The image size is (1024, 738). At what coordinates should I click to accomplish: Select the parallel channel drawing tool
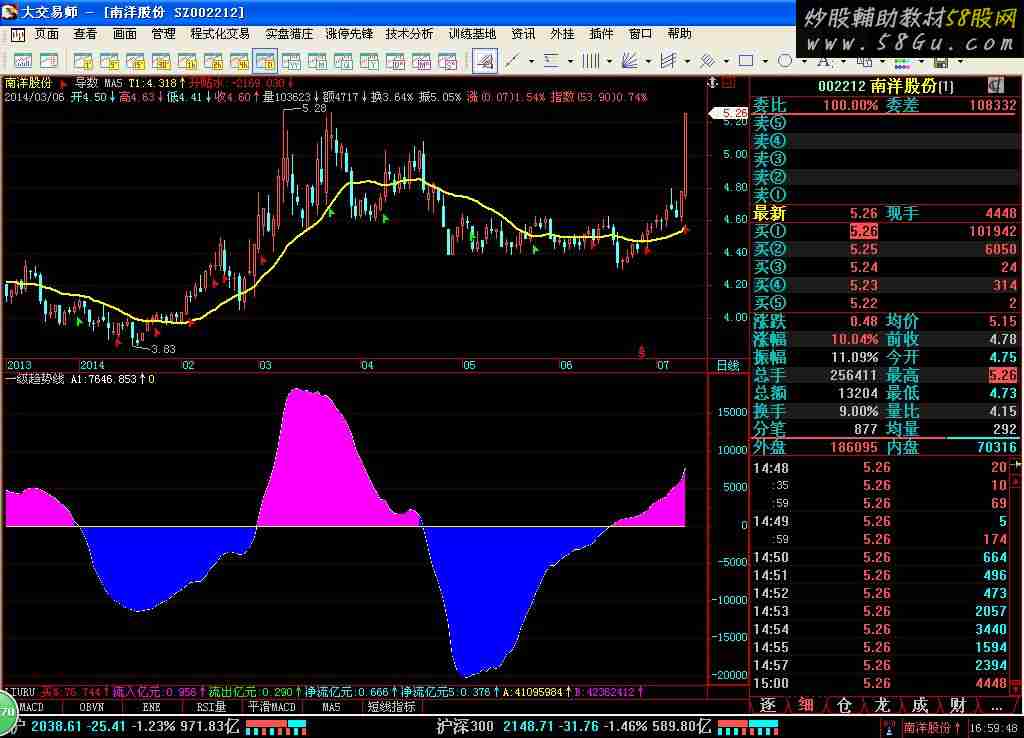click(668, 61)
